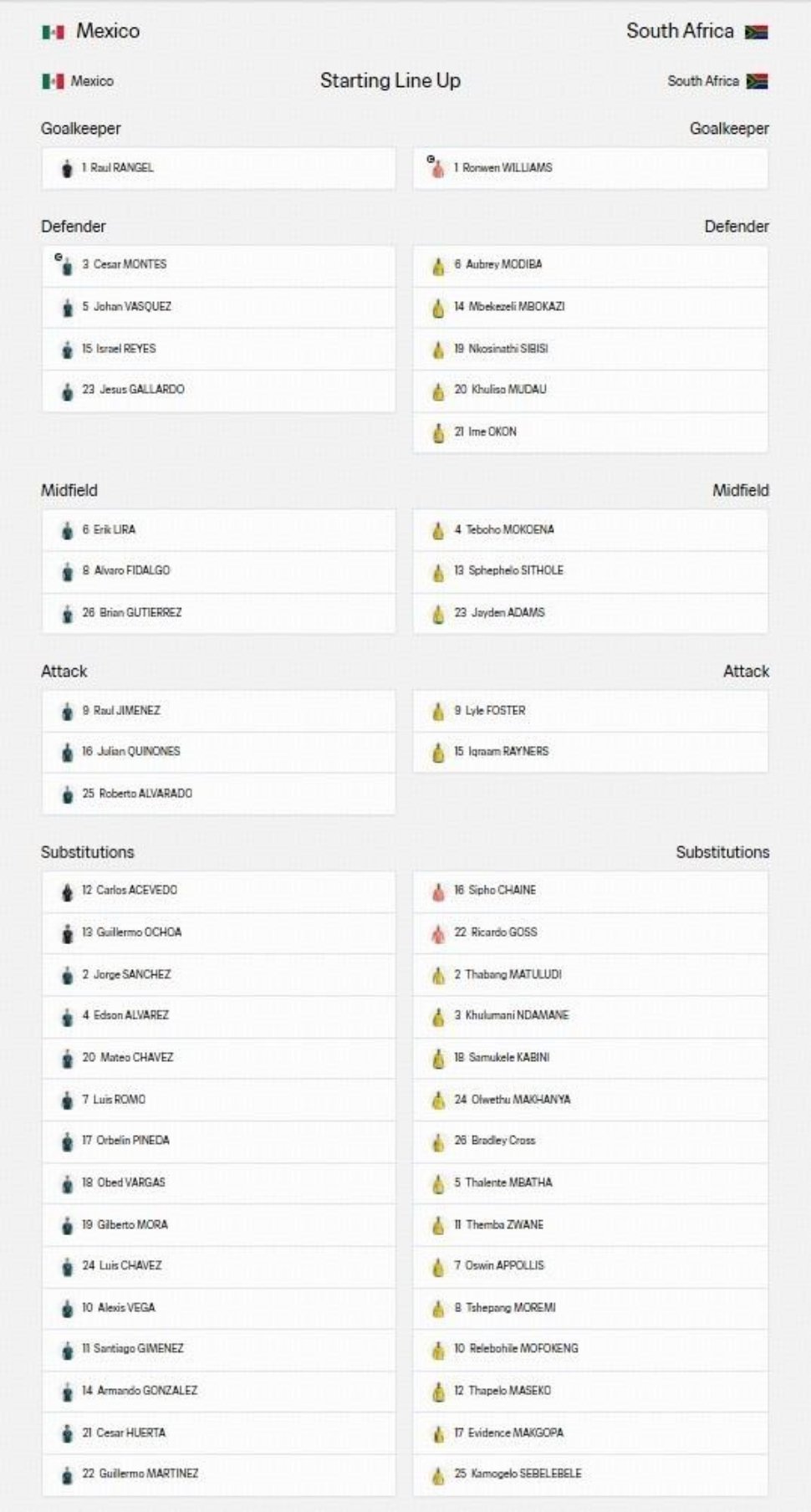Click Sipho CHAINE's red goalkeeper jersey icon

point(437,891)
